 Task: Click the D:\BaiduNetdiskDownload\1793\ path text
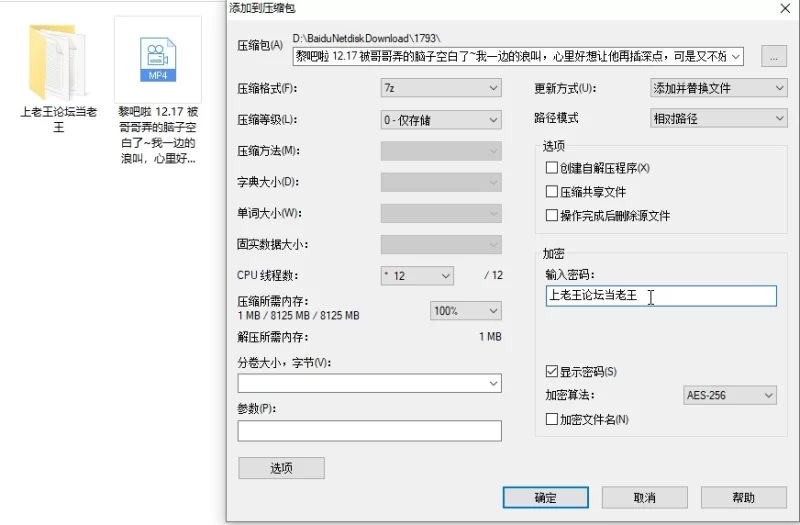(x=366, y=38)
